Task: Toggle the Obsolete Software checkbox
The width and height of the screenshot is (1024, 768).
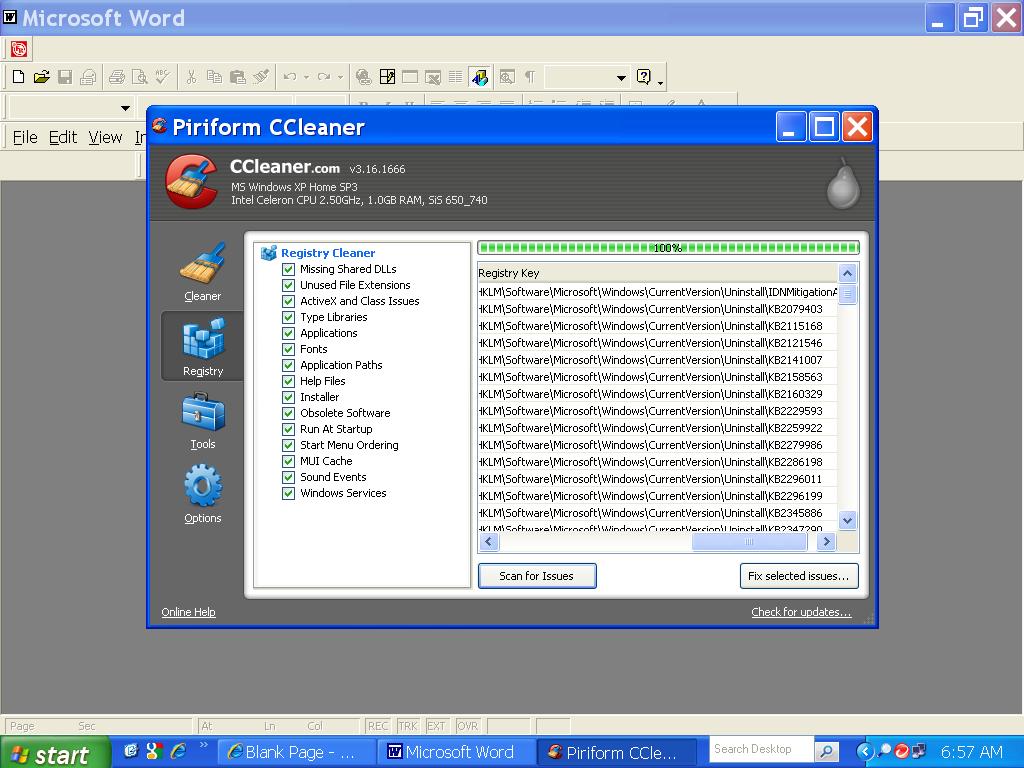Action: 288,413
